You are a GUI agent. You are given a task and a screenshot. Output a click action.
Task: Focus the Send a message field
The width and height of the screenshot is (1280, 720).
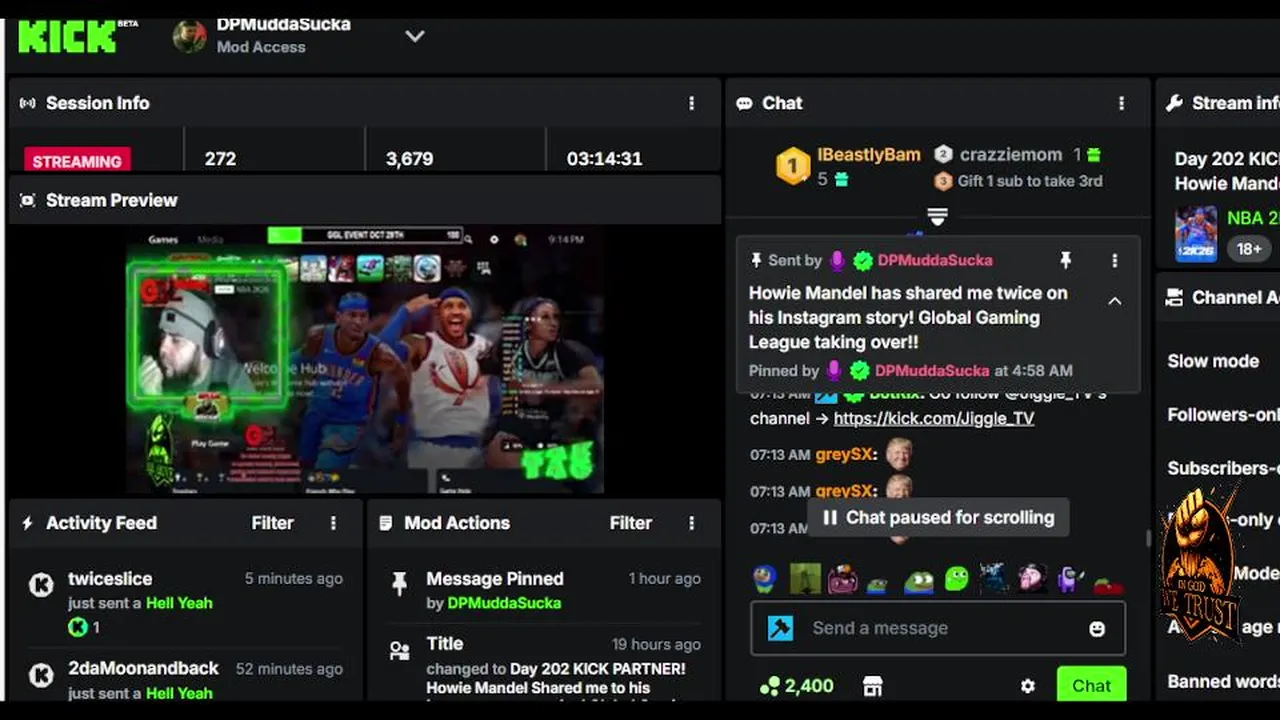click(x=938, y=628)
